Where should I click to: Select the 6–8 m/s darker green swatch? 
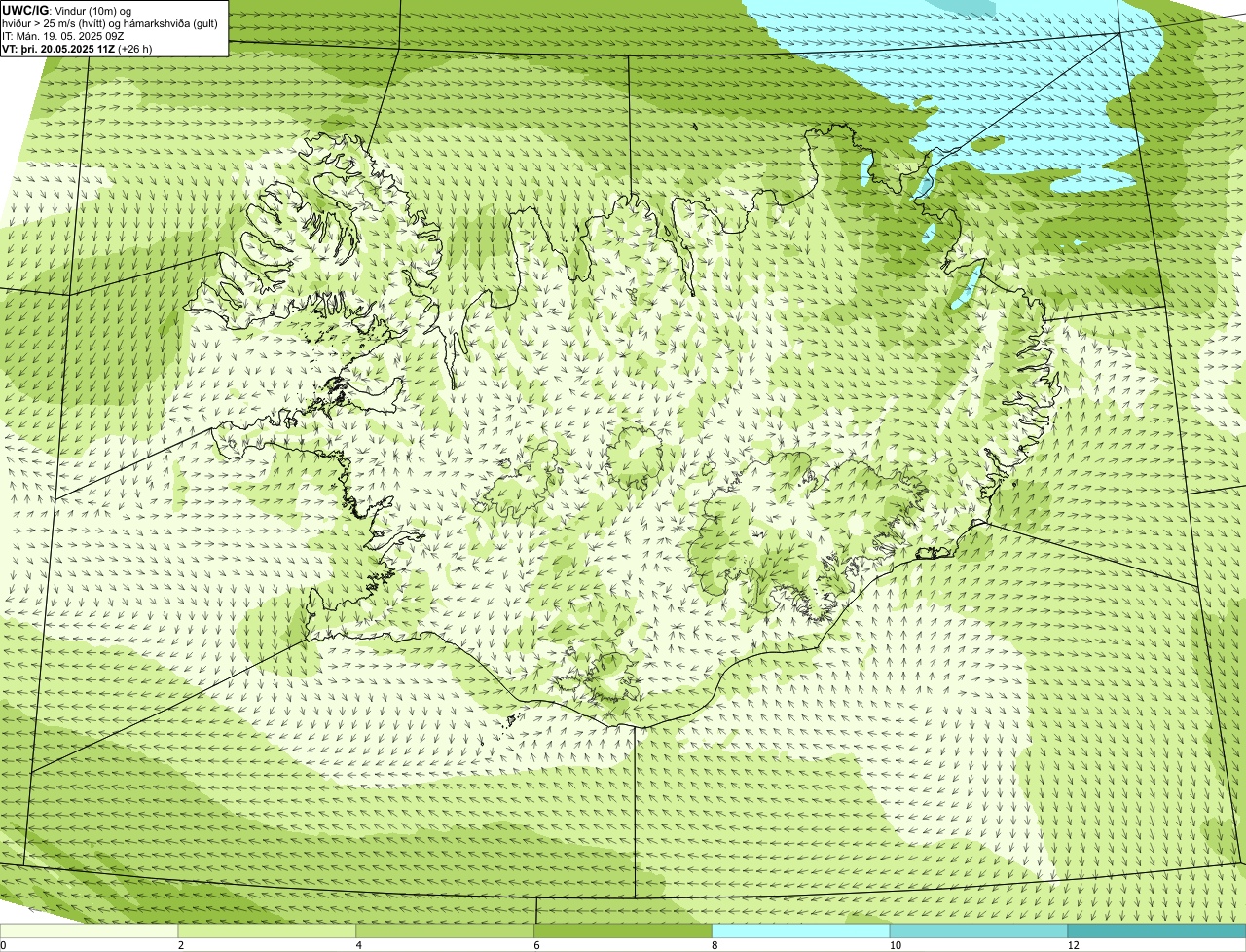pos(624,932)
